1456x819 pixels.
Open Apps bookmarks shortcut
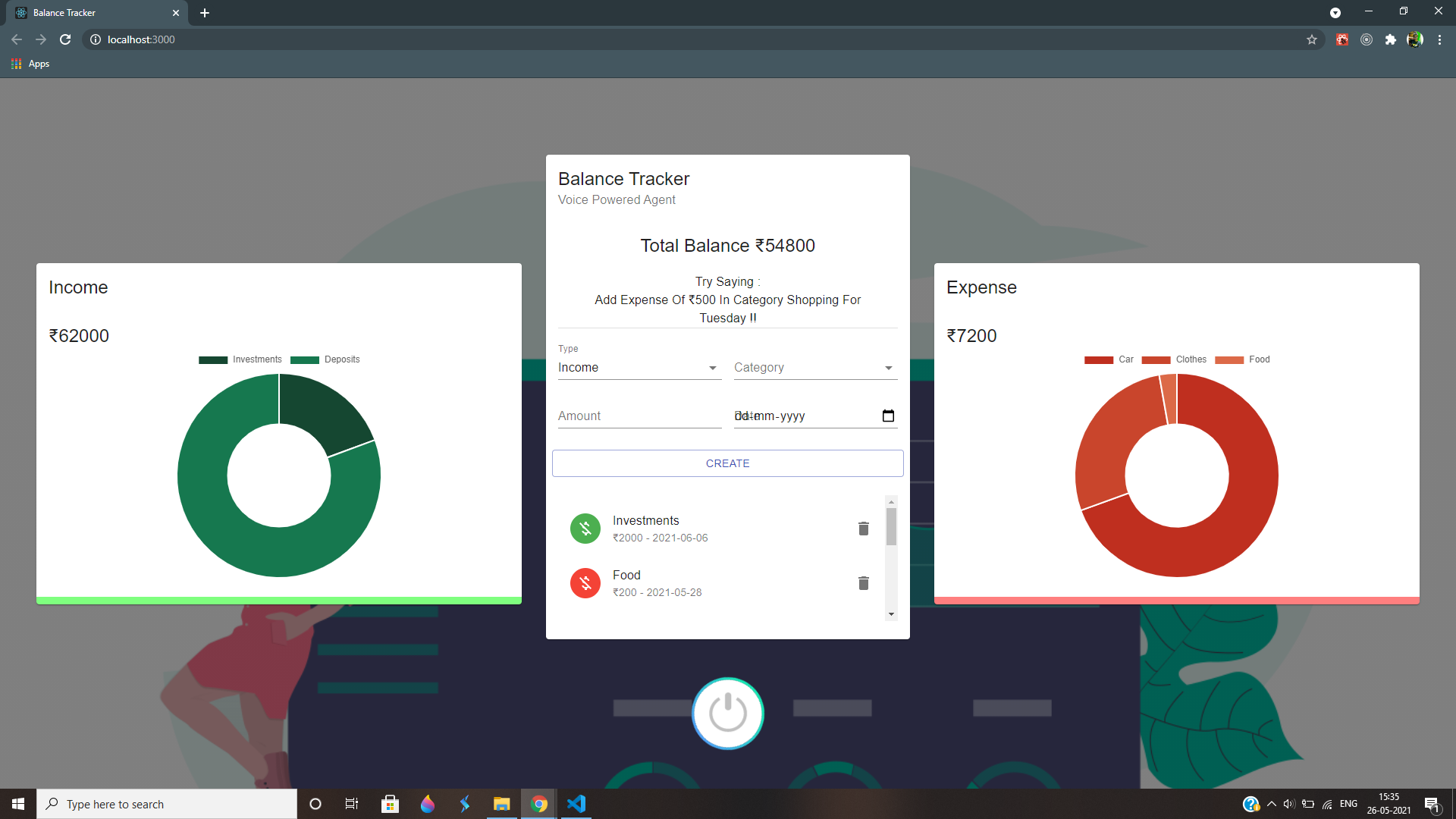pyautogui.click(x=30, y=64)
